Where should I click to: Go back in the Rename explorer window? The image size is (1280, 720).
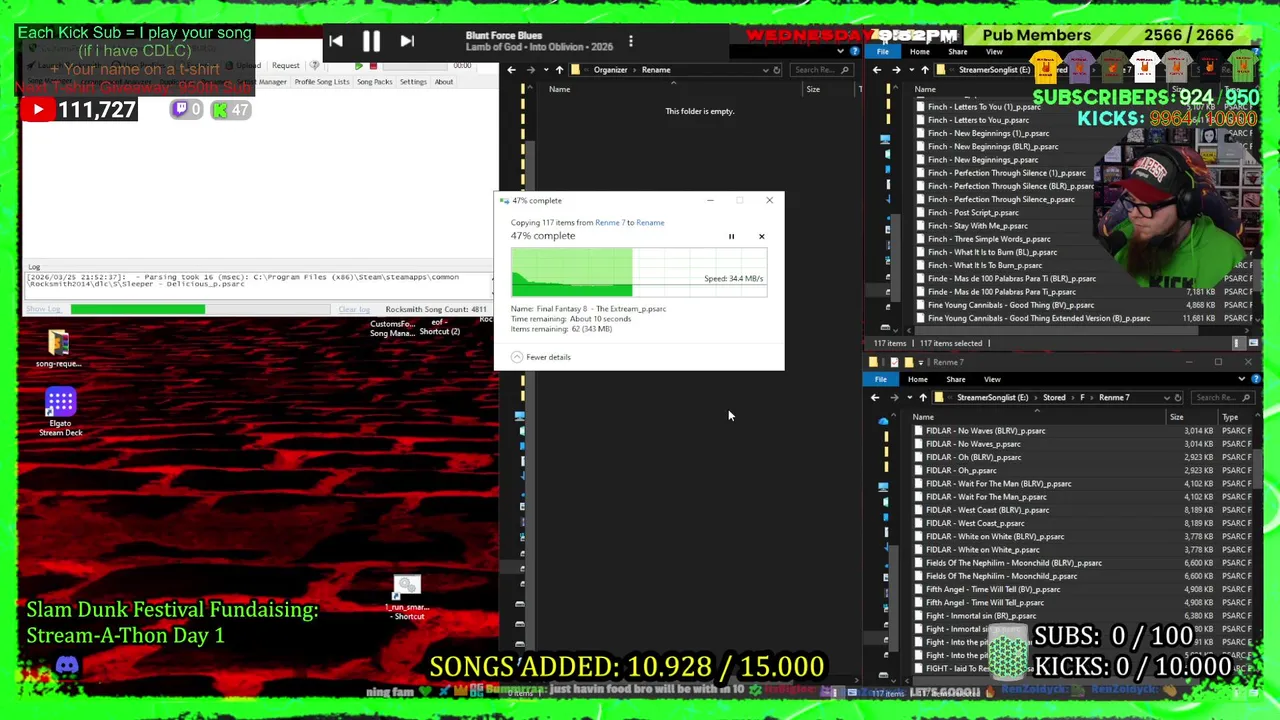511,70
